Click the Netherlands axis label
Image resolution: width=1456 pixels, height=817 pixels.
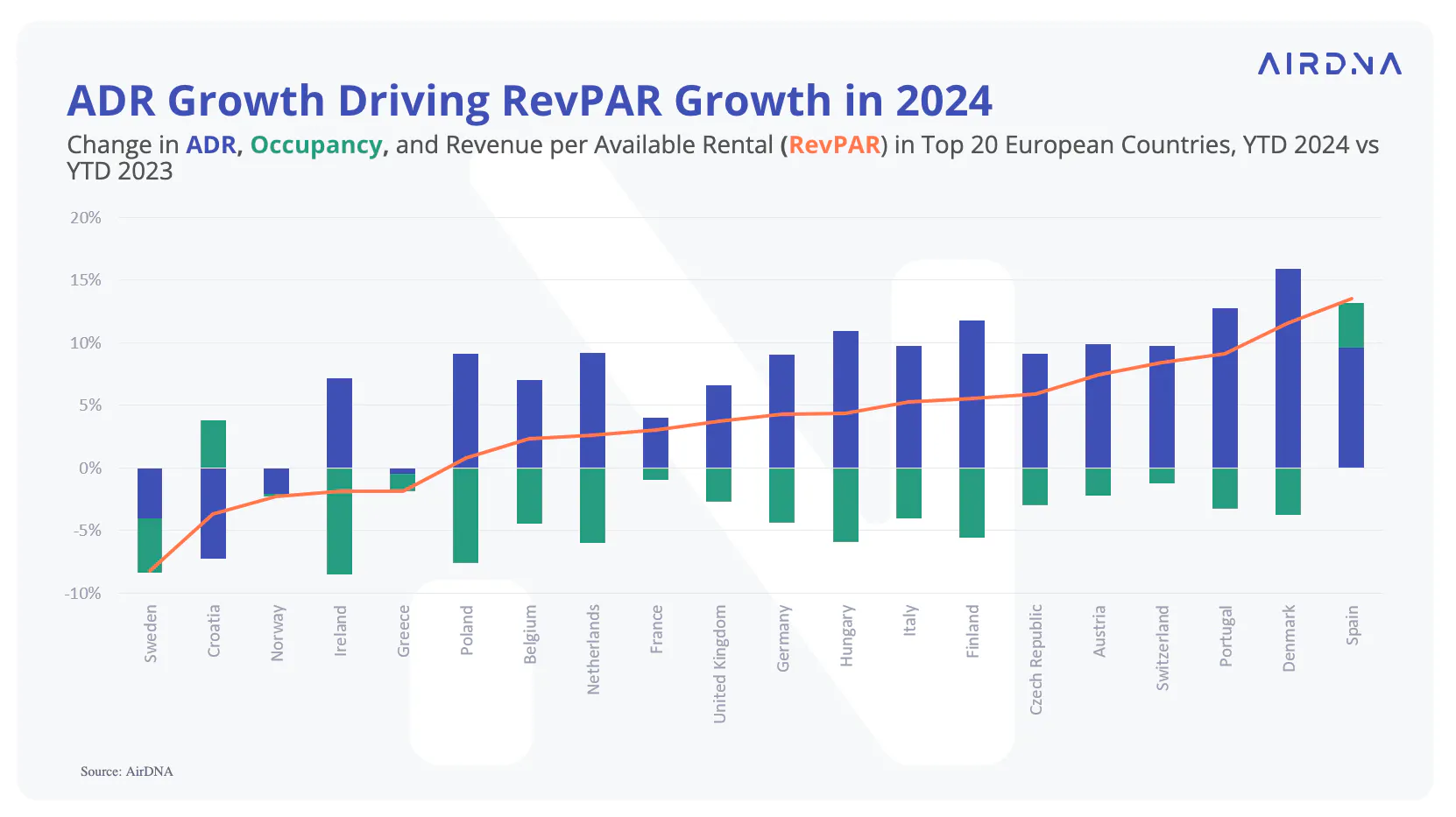click(x=593, y=650)
